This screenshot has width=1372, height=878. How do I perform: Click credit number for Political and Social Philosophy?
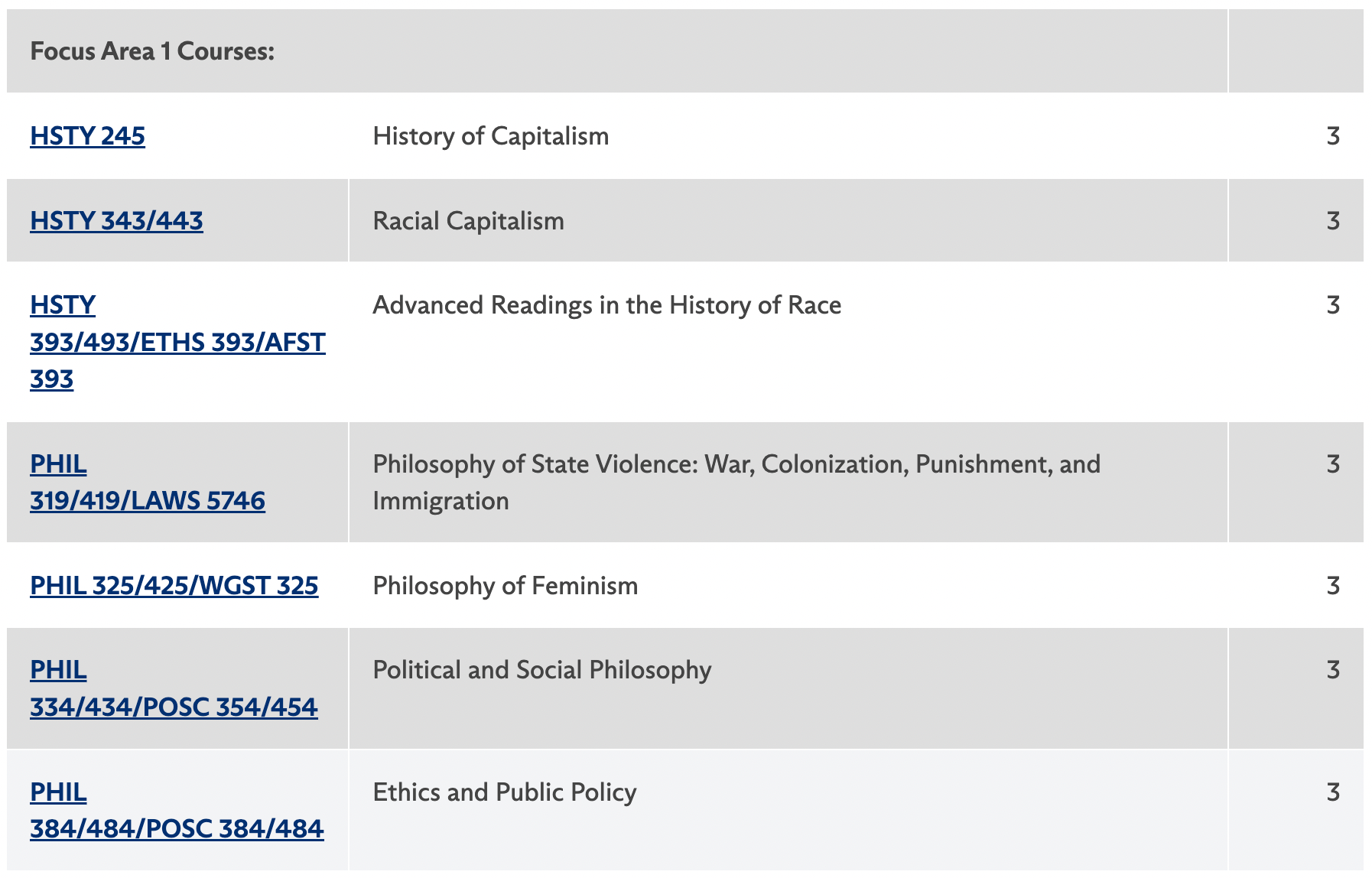[x=1333, y=670]
